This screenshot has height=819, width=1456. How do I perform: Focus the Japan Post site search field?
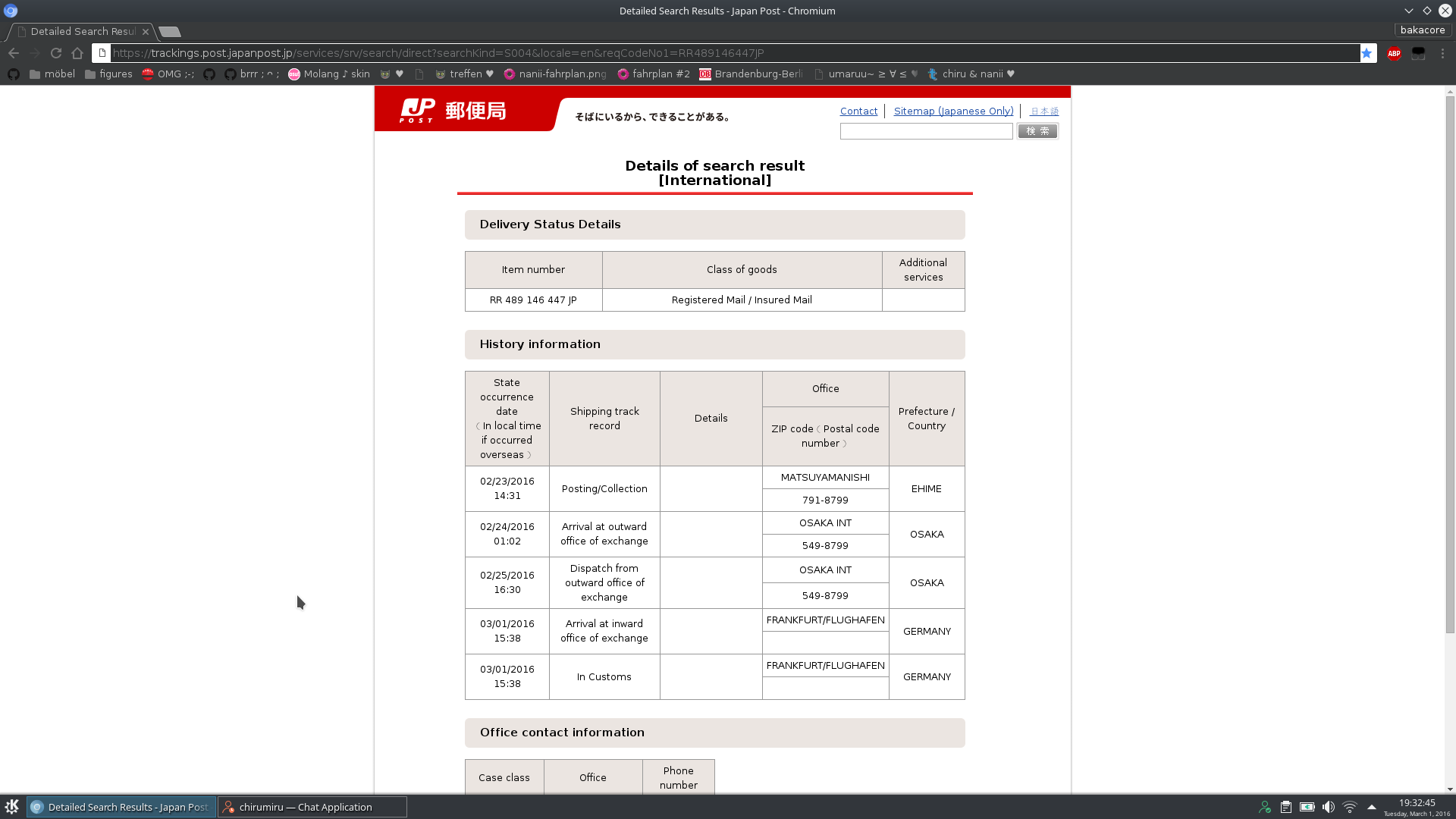(x=926, y=131)
